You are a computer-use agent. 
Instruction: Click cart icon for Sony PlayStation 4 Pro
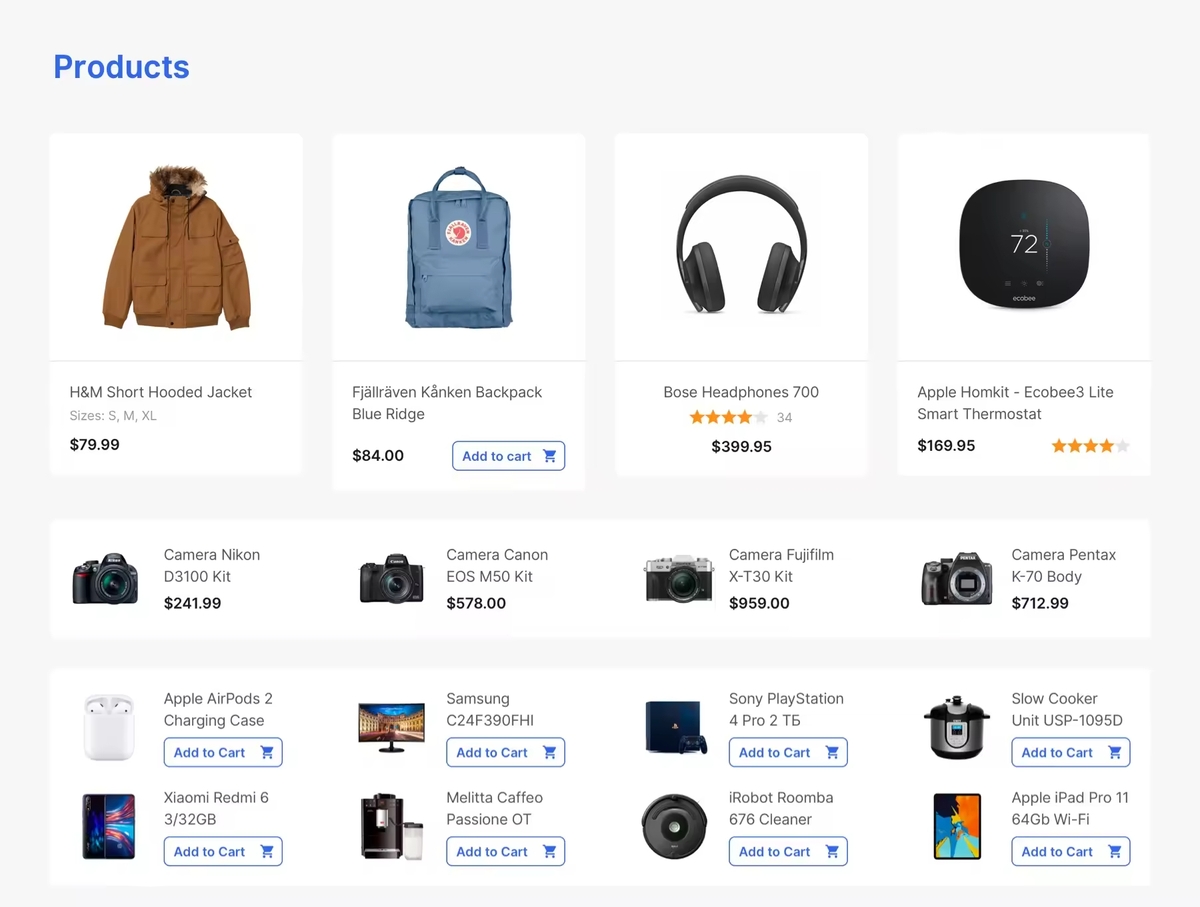(x=832, y=752)
